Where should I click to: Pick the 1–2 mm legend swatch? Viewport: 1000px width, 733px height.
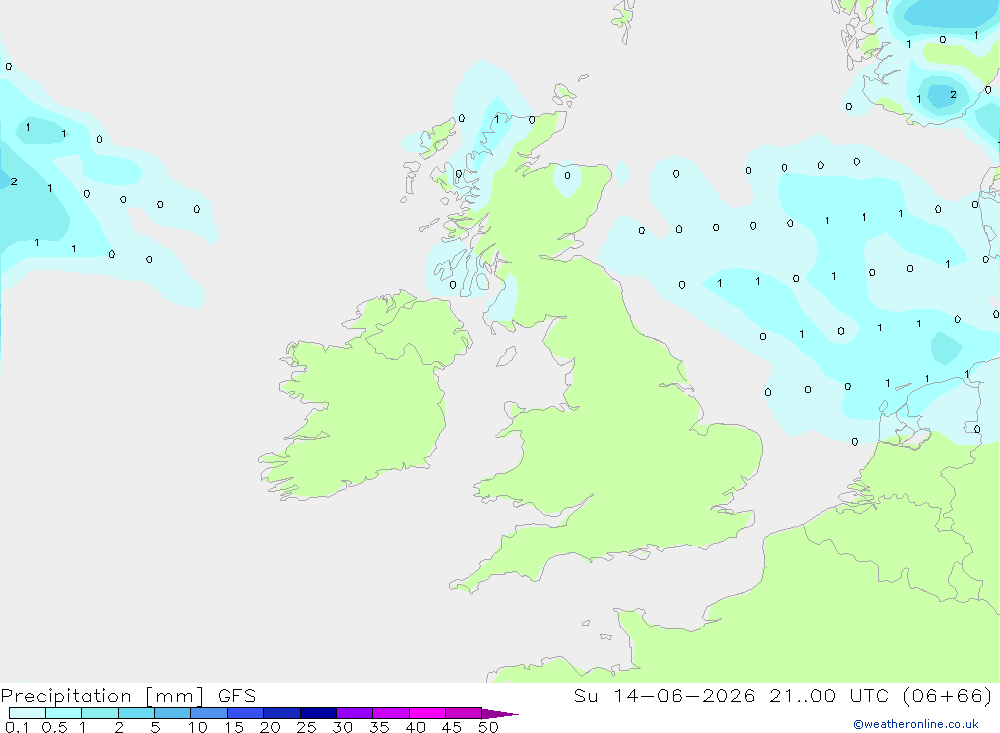coord(100,713)
